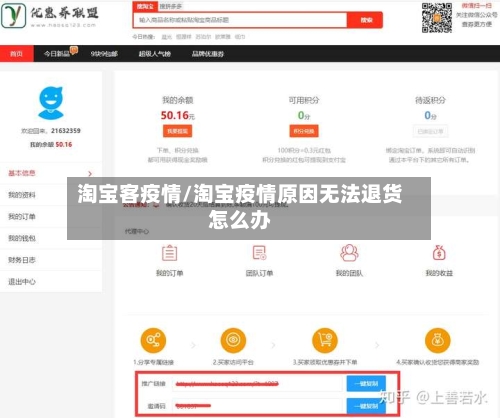Click the product search input field

(240, 20)
